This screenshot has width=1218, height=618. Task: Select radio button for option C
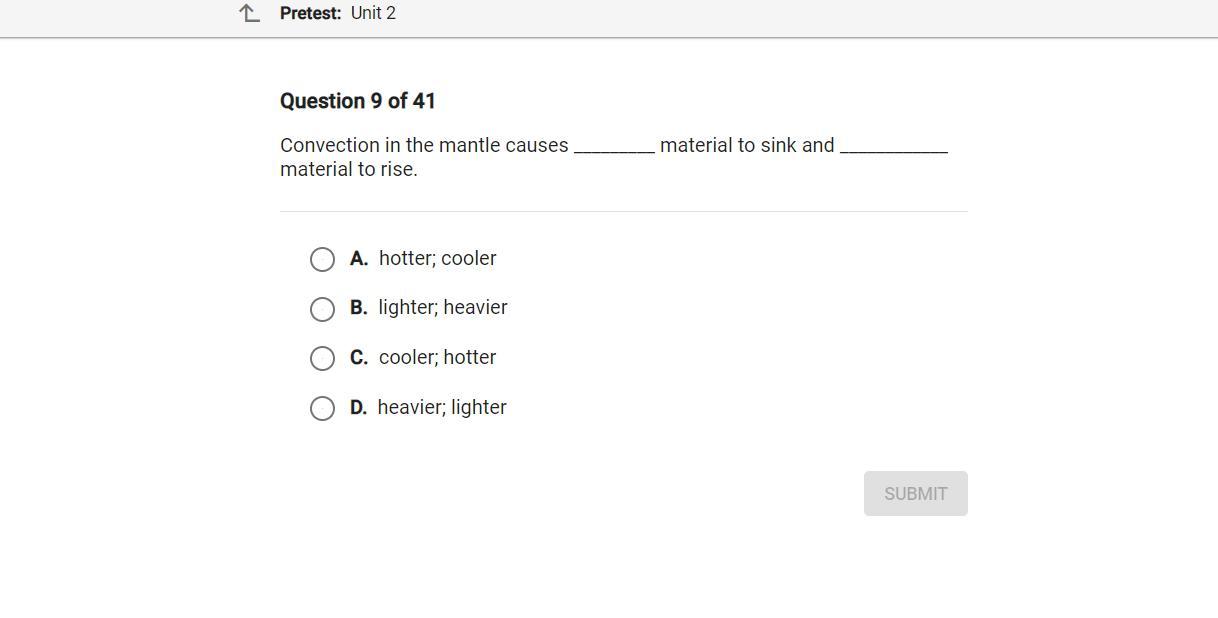[x=322, y=358]
